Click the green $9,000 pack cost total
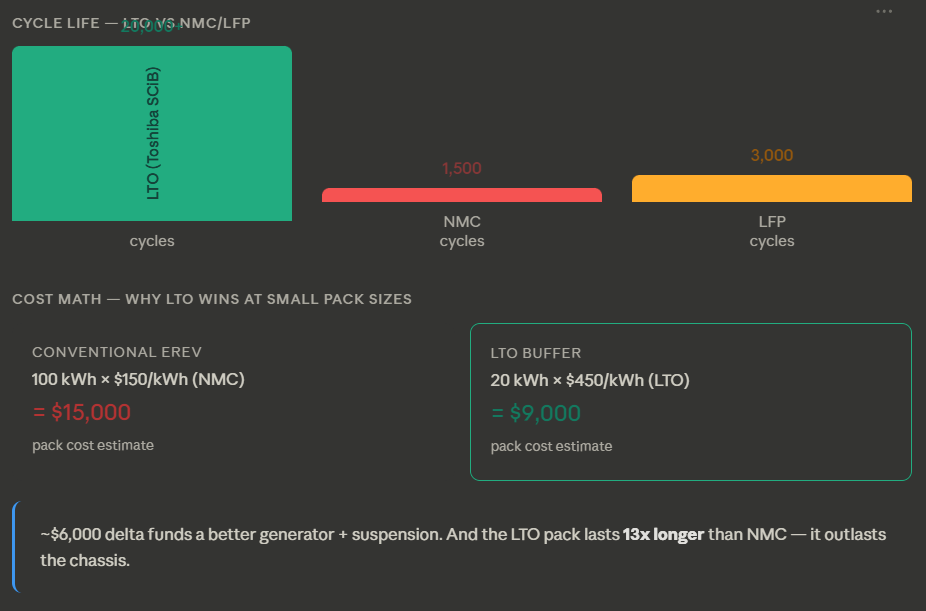Screen dimensions: 926x611 [536, 413]
